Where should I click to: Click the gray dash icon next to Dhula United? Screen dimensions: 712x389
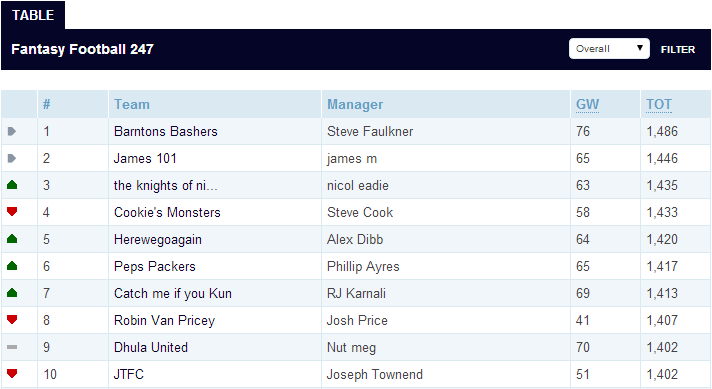12,347
